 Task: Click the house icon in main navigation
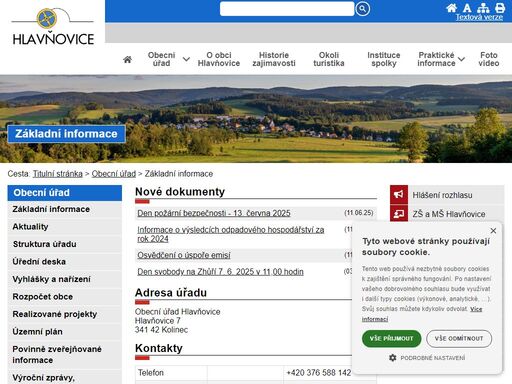(127, 59)
